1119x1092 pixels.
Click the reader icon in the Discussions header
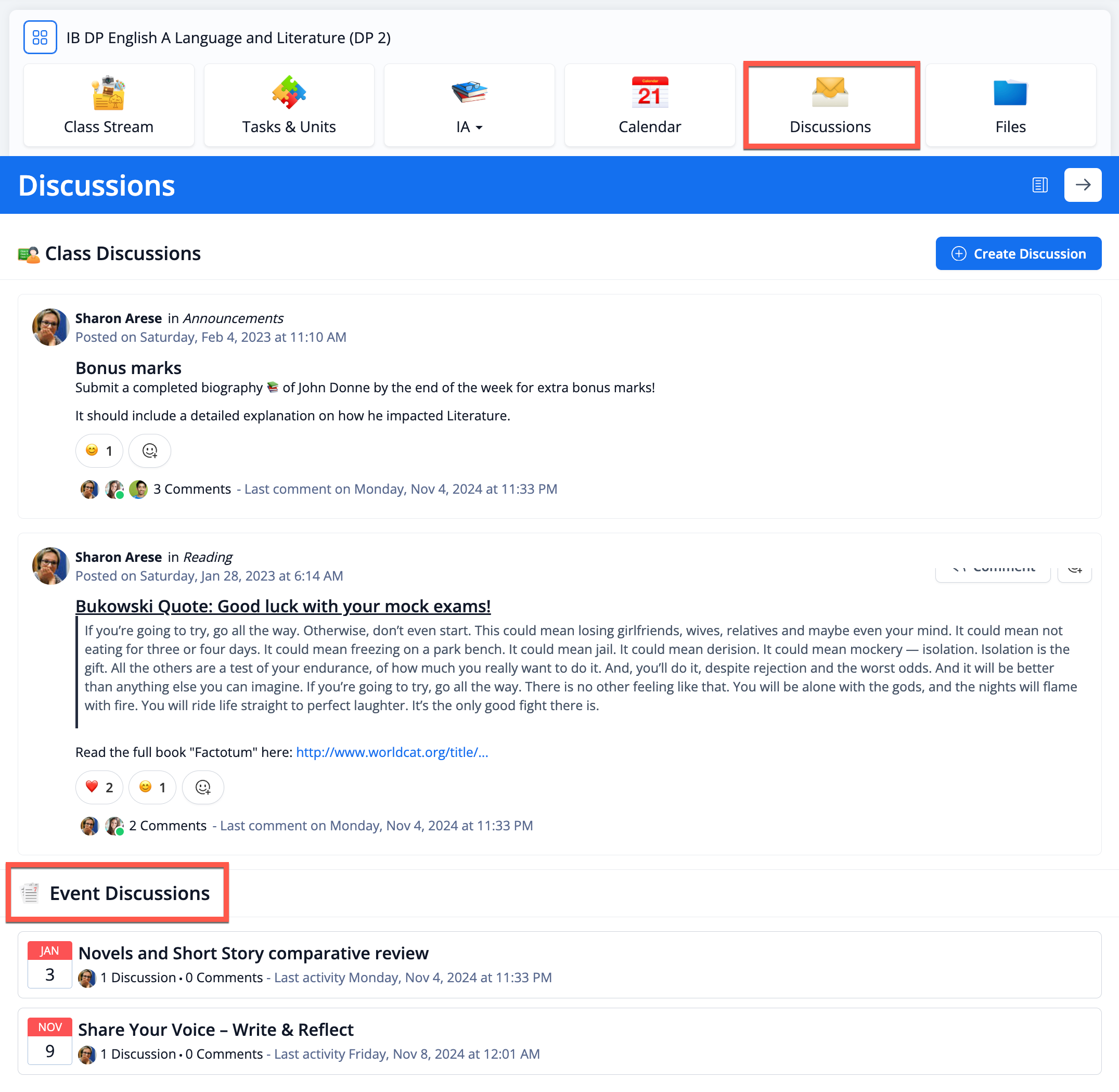(1040, 185)
